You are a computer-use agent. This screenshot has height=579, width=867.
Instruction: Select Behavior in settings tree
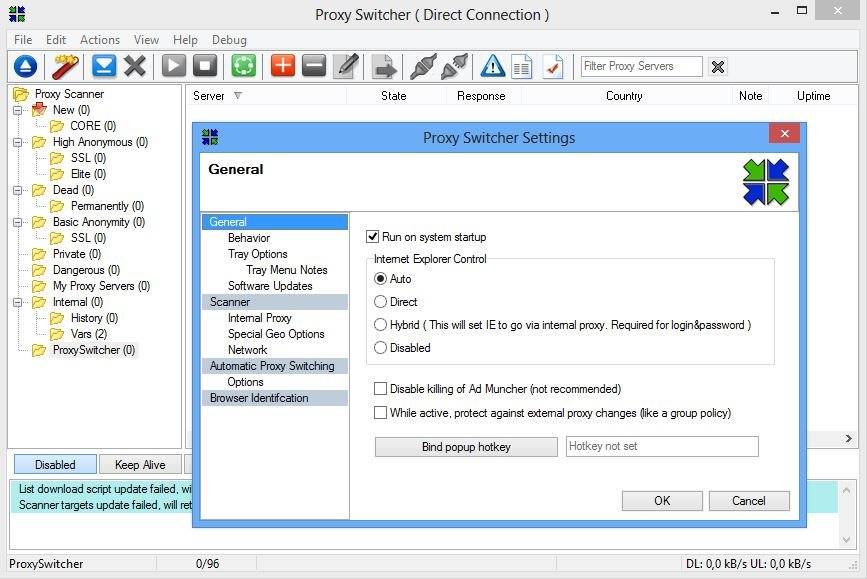pyautogui.click(x=249, y=238)
